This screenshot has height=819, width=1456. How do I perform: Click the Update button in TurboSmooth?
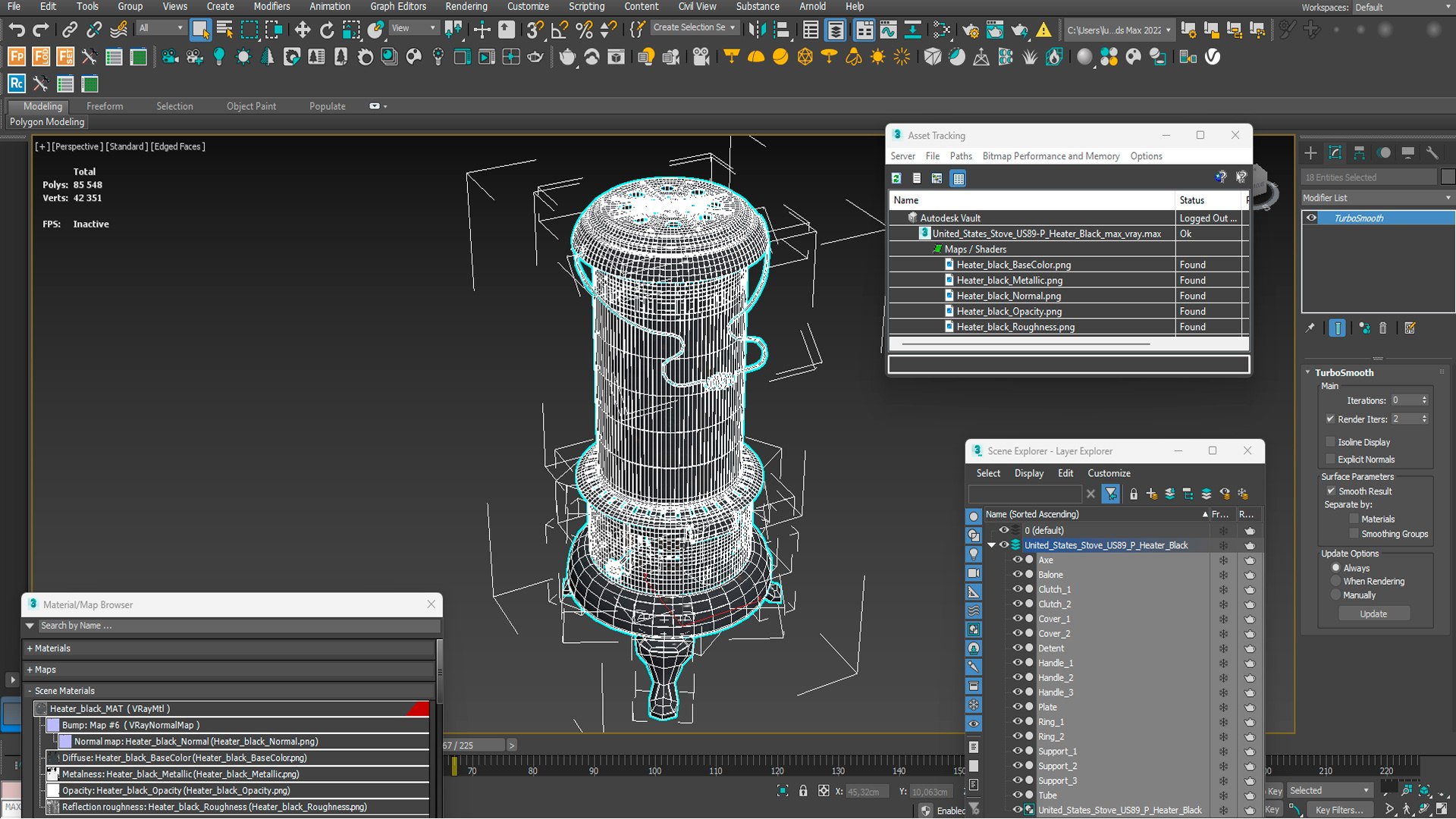pyautogui.click(x=1373, y=613)
